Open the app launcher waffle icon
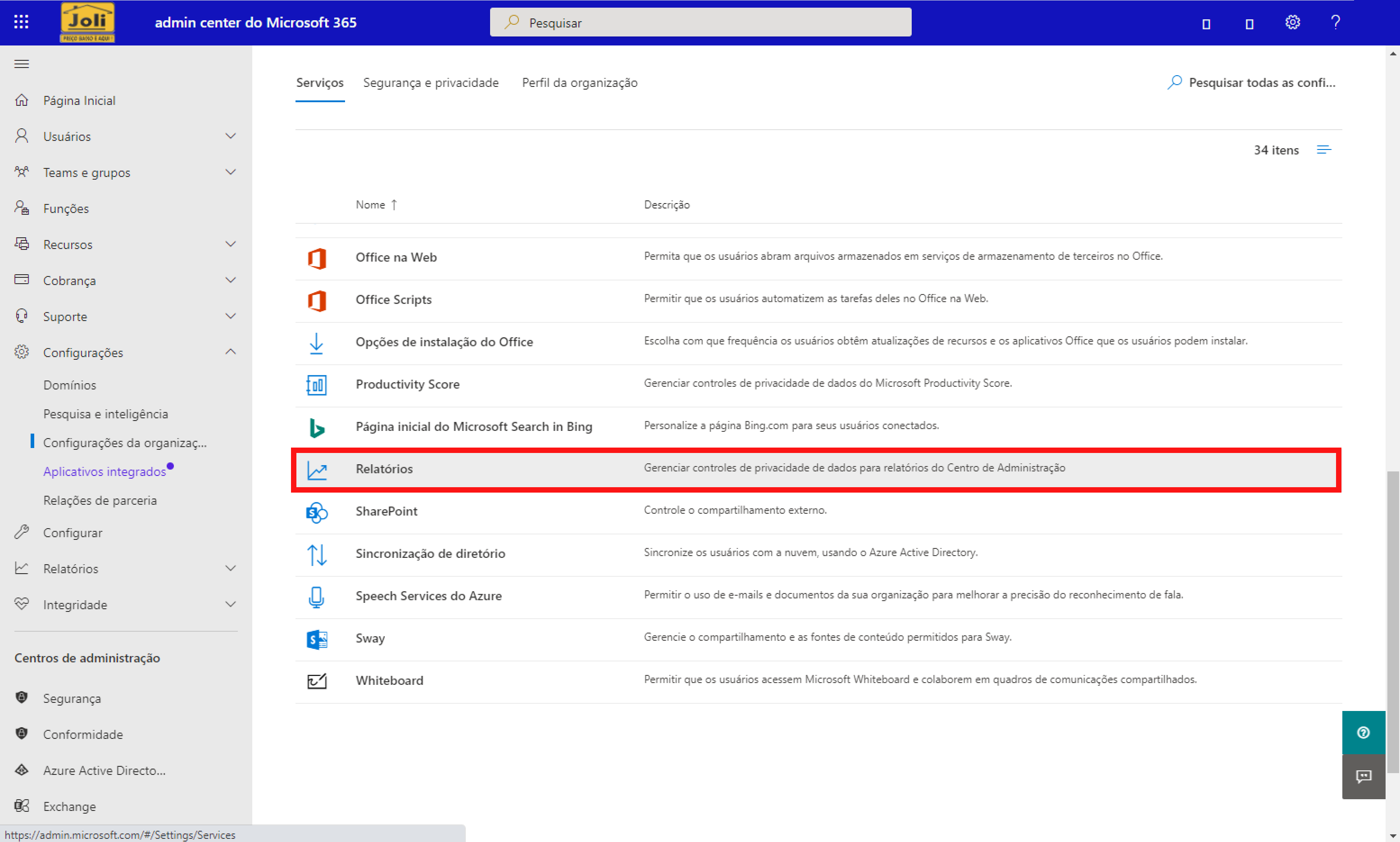The image size is (1400, 842). coord(21,22)
